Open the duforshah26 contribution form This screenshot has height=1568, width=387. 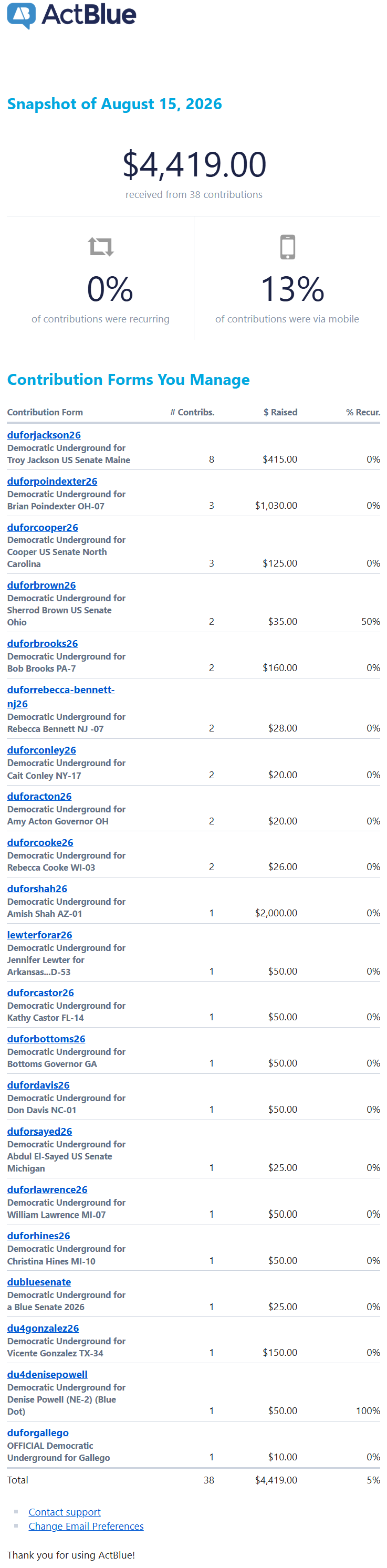pyautogui.click(x=37, y=888)
